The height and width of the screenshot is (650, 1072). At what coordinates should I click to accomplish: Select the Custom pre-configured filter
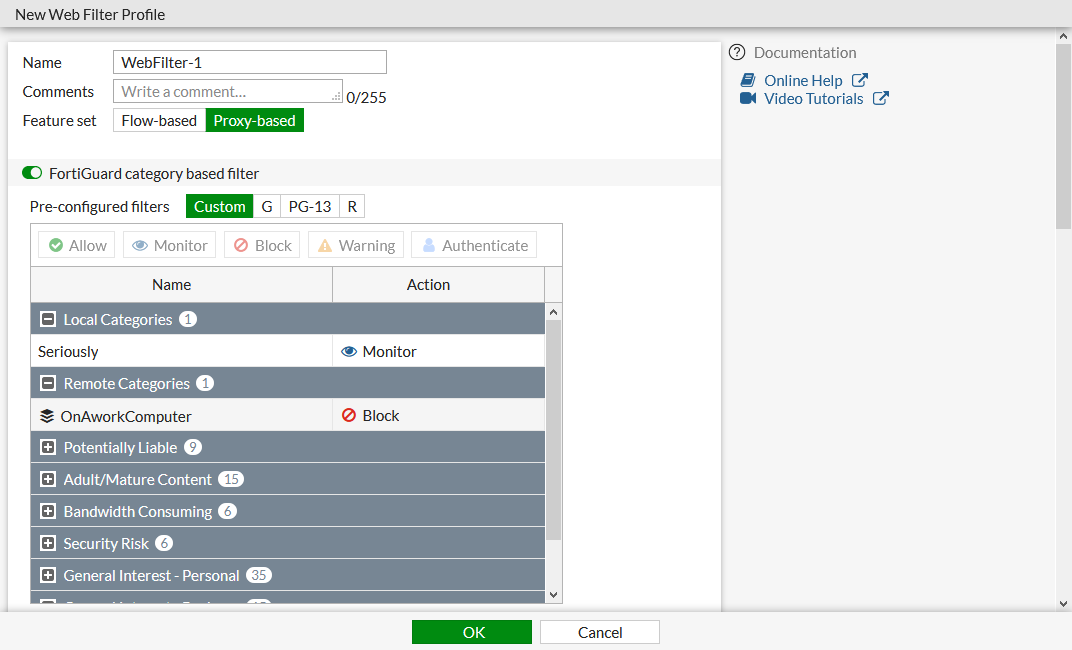point(219,206)
